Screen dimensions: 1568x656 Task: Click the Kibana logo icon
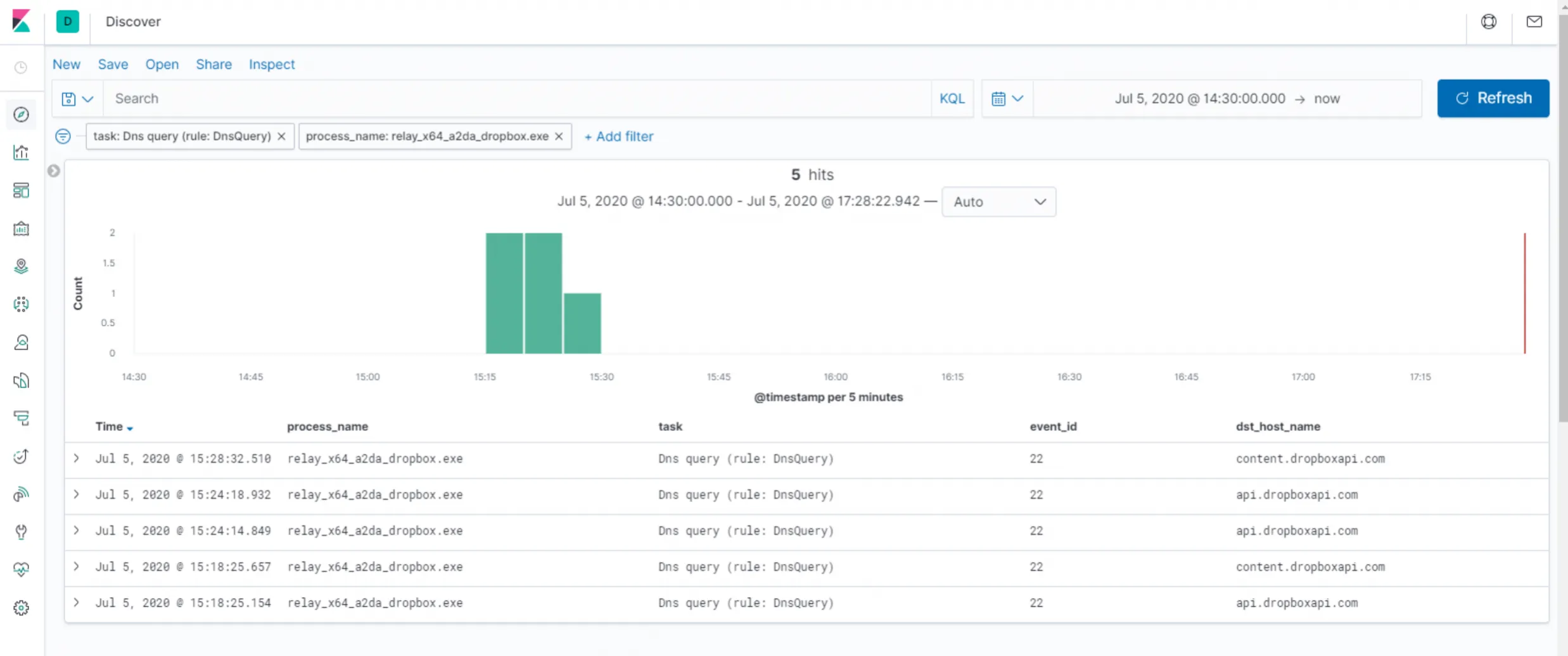(21, 21)
